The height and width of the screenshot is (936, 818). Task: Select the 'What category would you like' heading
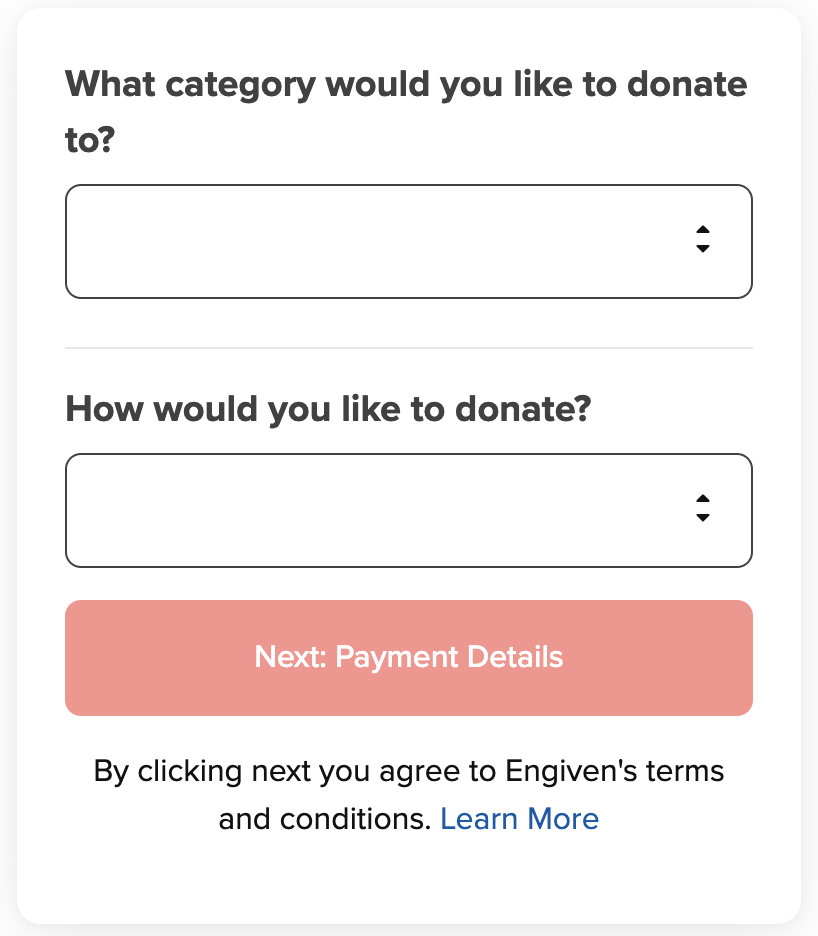(x=406, y=111)
